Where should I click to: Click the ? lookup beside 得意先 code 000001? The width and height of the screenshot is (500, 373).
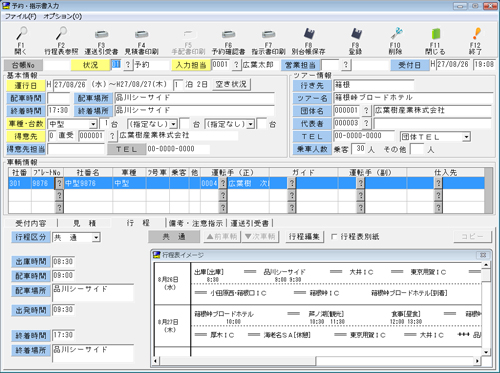112,136
